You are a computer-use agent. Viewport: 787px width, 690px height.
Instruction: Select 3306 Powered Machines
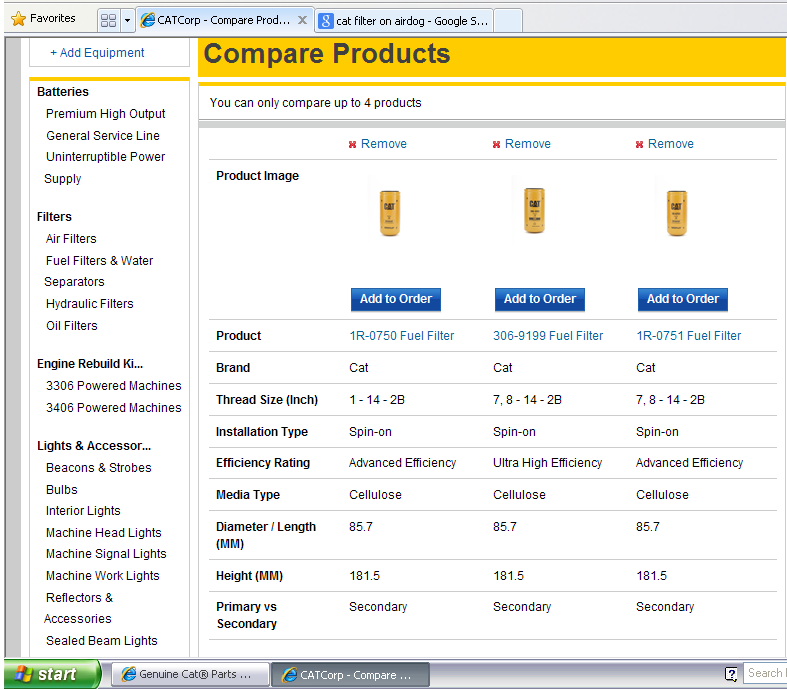[x=113, y=386]
